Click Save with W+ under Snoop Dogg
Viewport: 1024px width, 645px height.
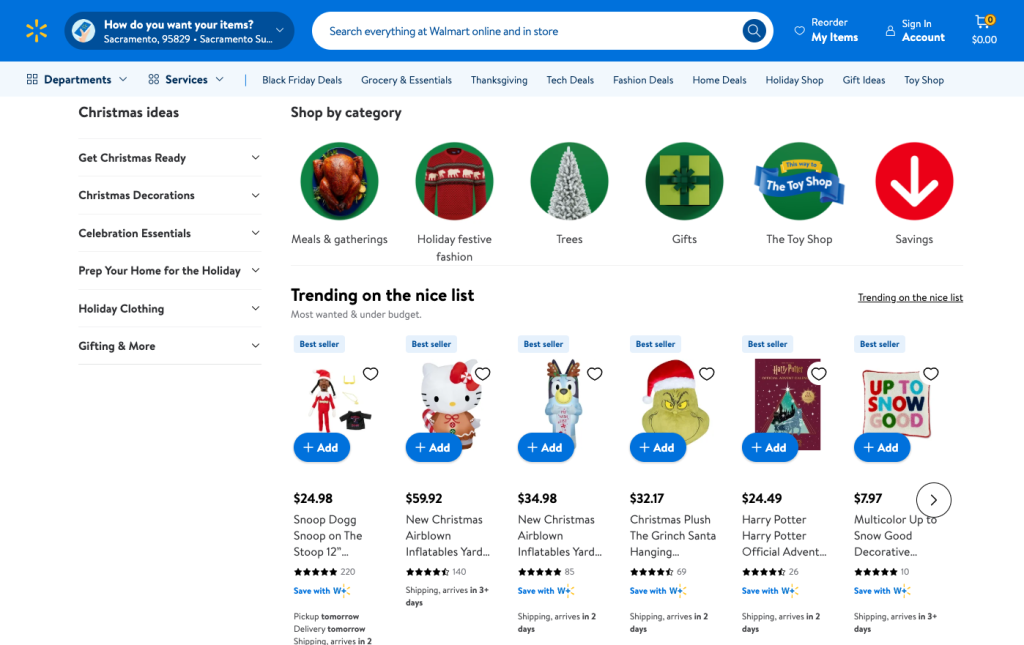(321, 591)
